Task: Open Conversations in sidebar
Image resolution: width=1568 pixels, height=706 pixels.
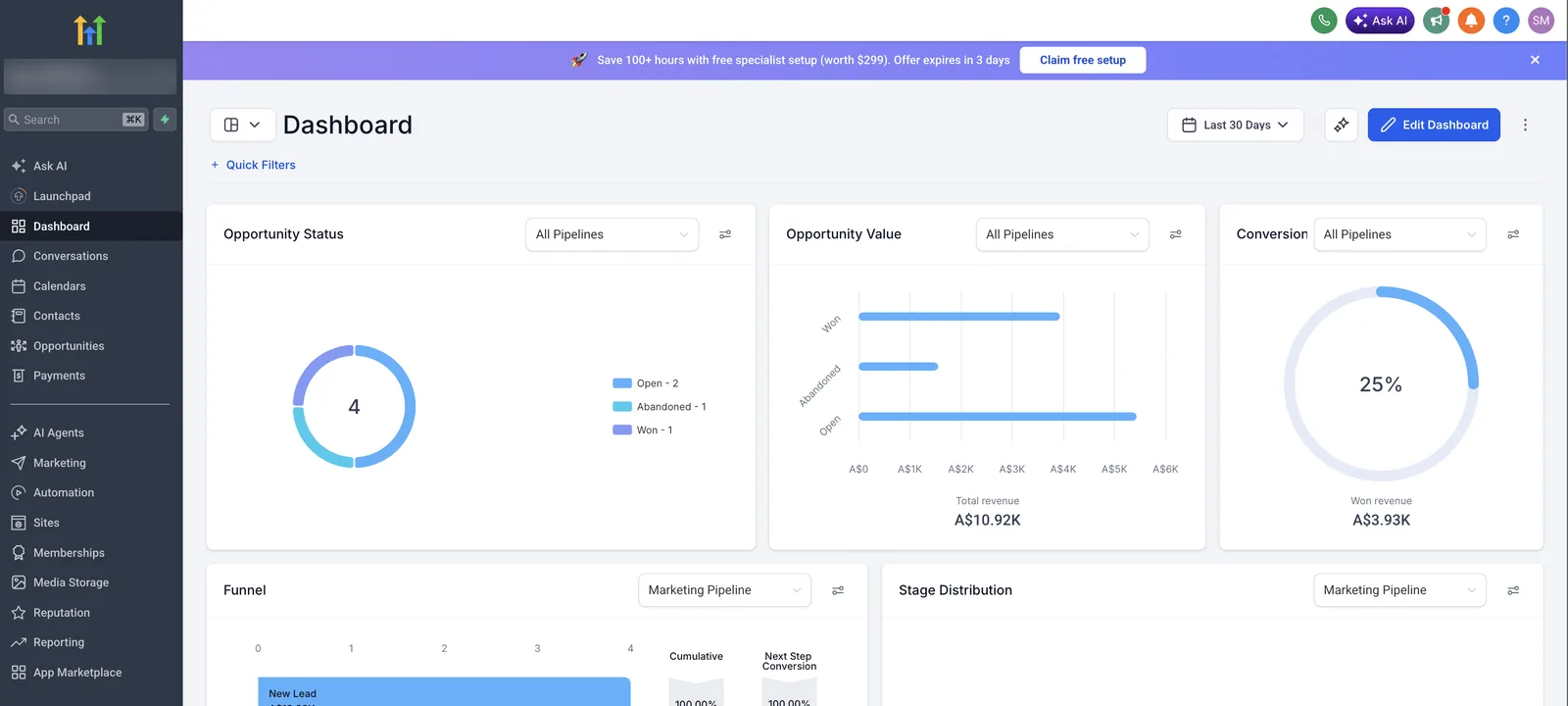Action: click(x=91, y=256)
